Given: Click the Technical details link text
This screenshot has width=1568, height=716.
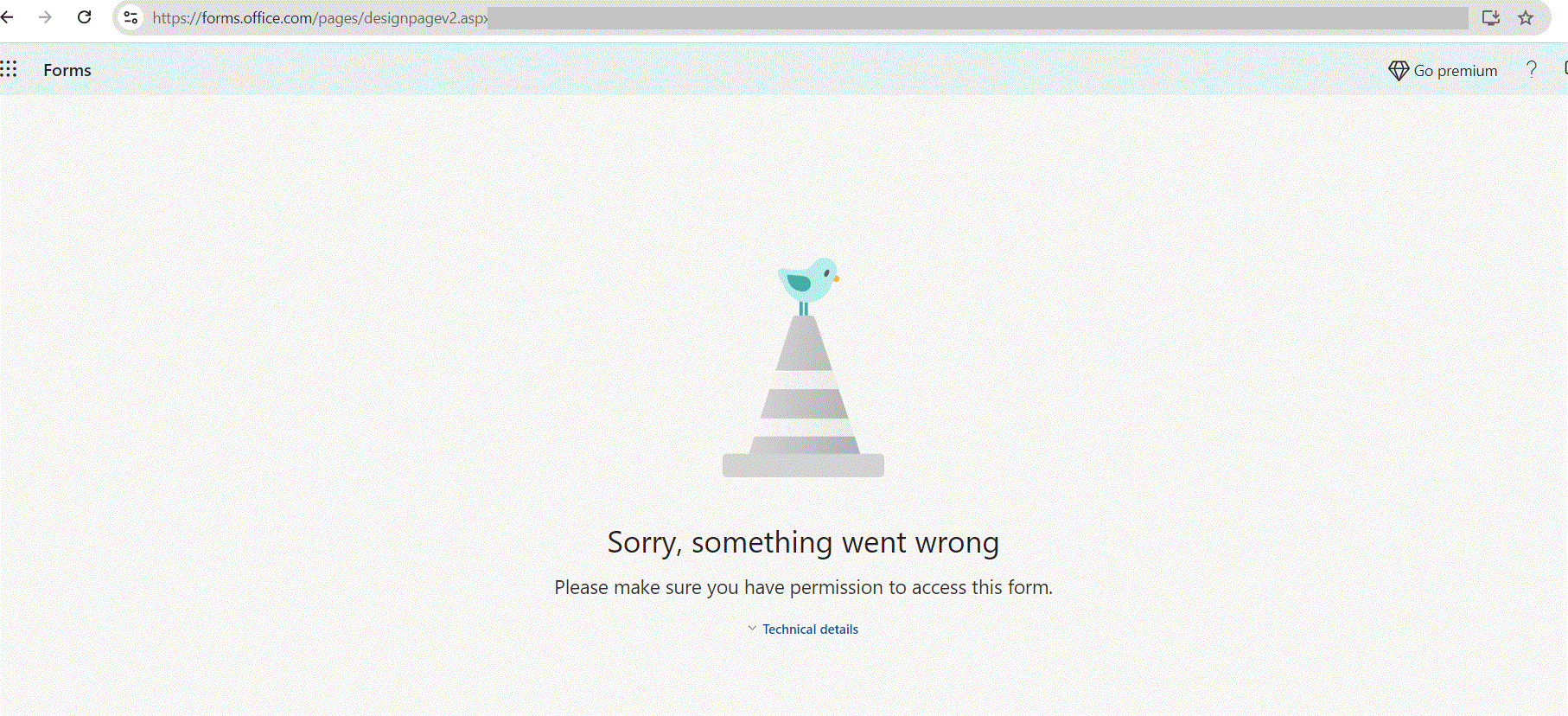Looking at the screenshot, I should (810, 630).
